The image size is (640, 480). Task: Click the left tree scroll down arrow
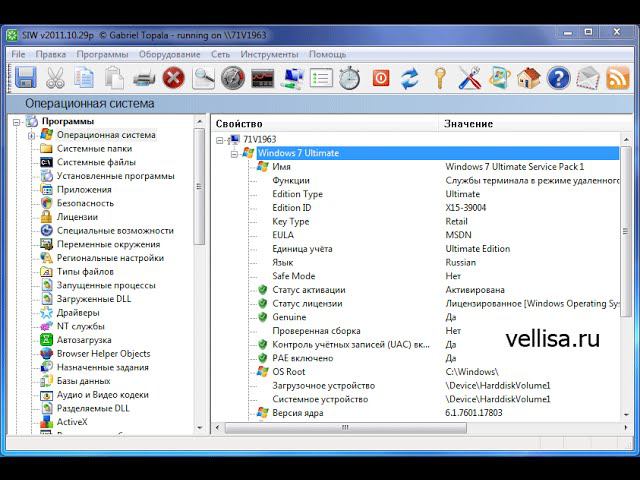(x=200, y=428)
